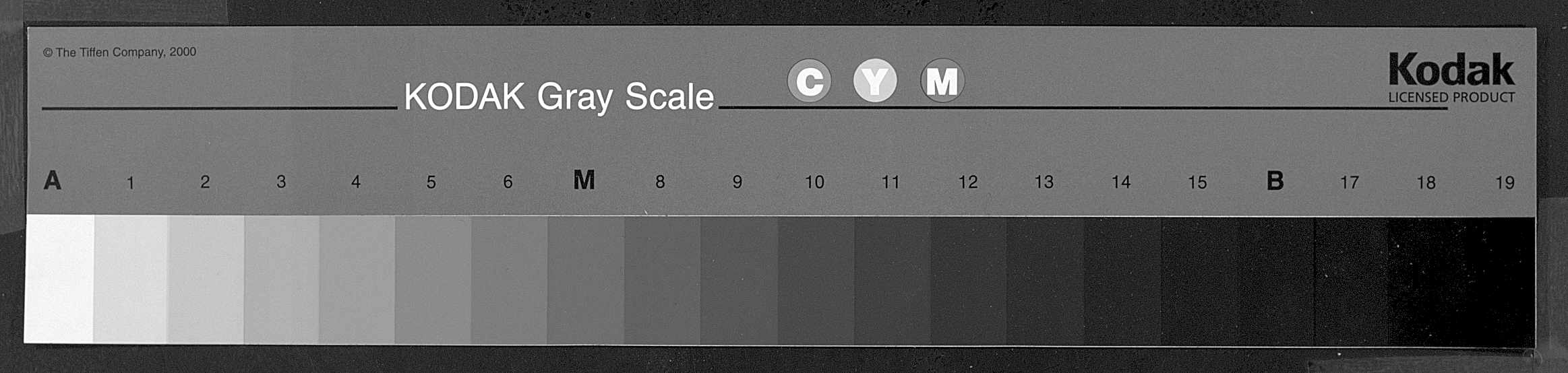The height and width of the screenshot is (373, 1568).
Task: Click the circled M icon
Action: pyautogui.click(x=942, y=81)
